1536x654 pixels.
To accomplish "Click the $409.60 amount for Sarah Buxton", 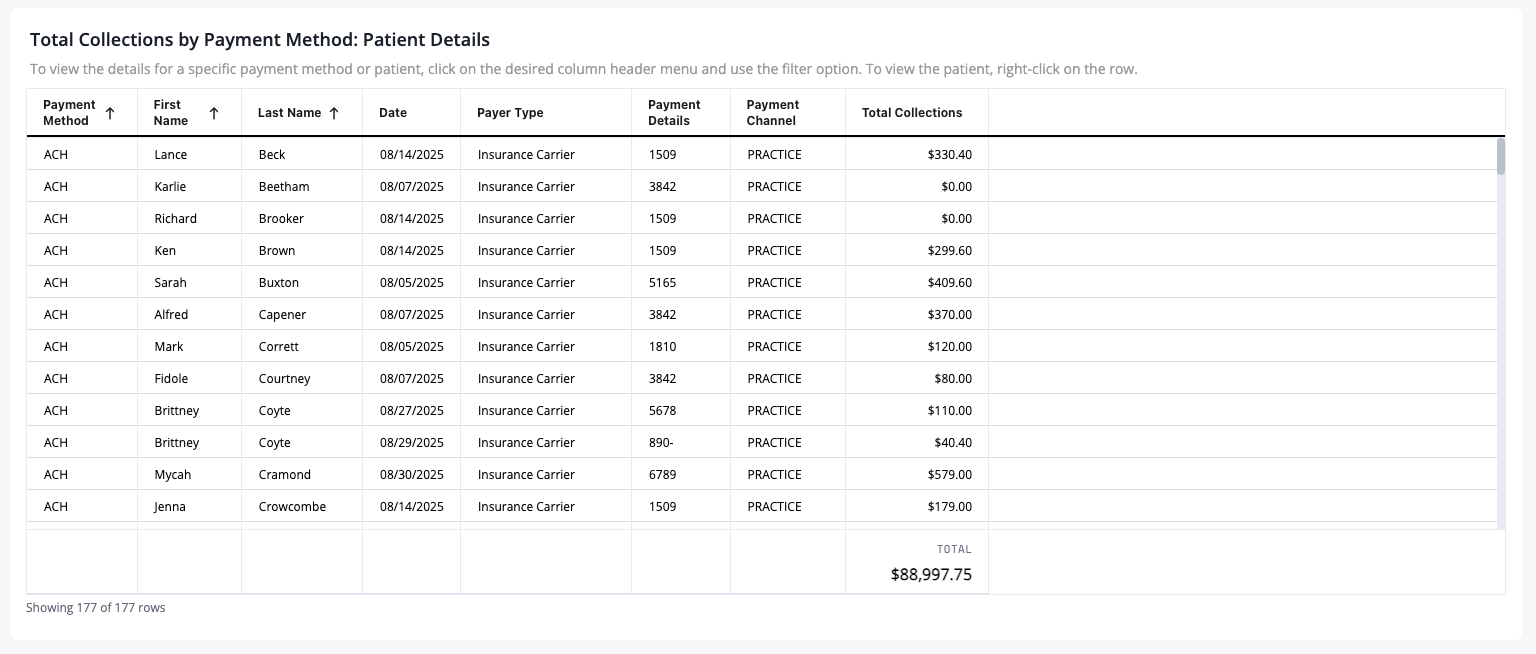I will point(950,282).
